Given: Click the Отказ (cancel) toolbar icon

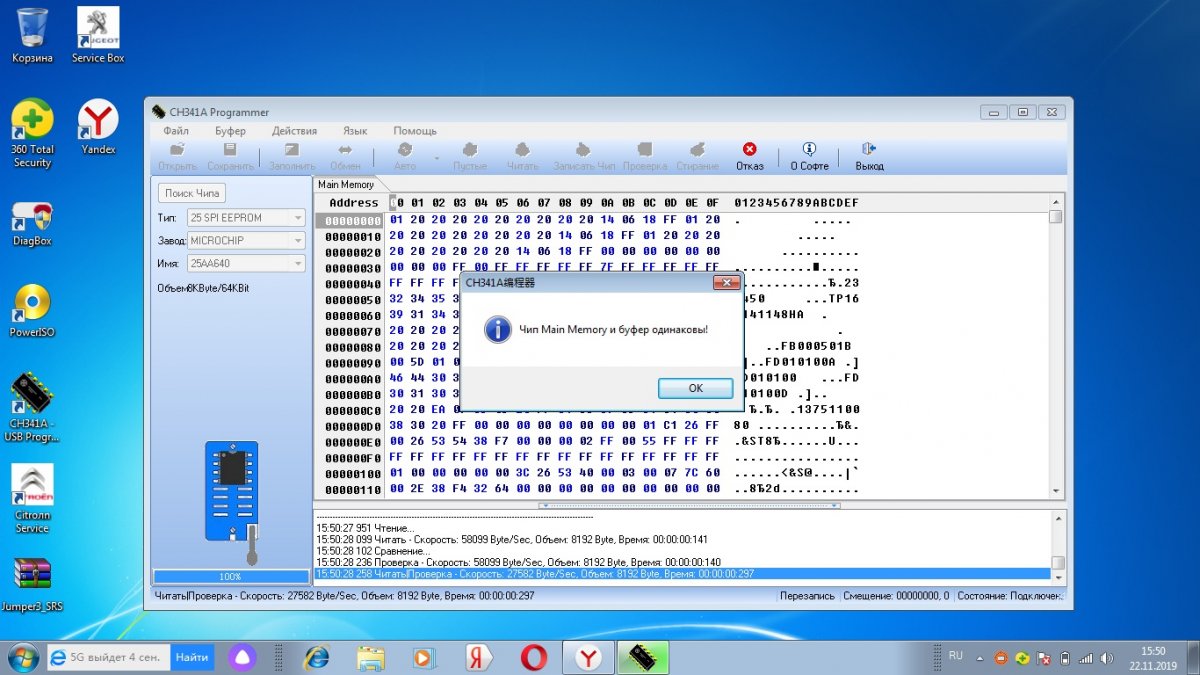Looking at the screenshot, I should (749, 151).
